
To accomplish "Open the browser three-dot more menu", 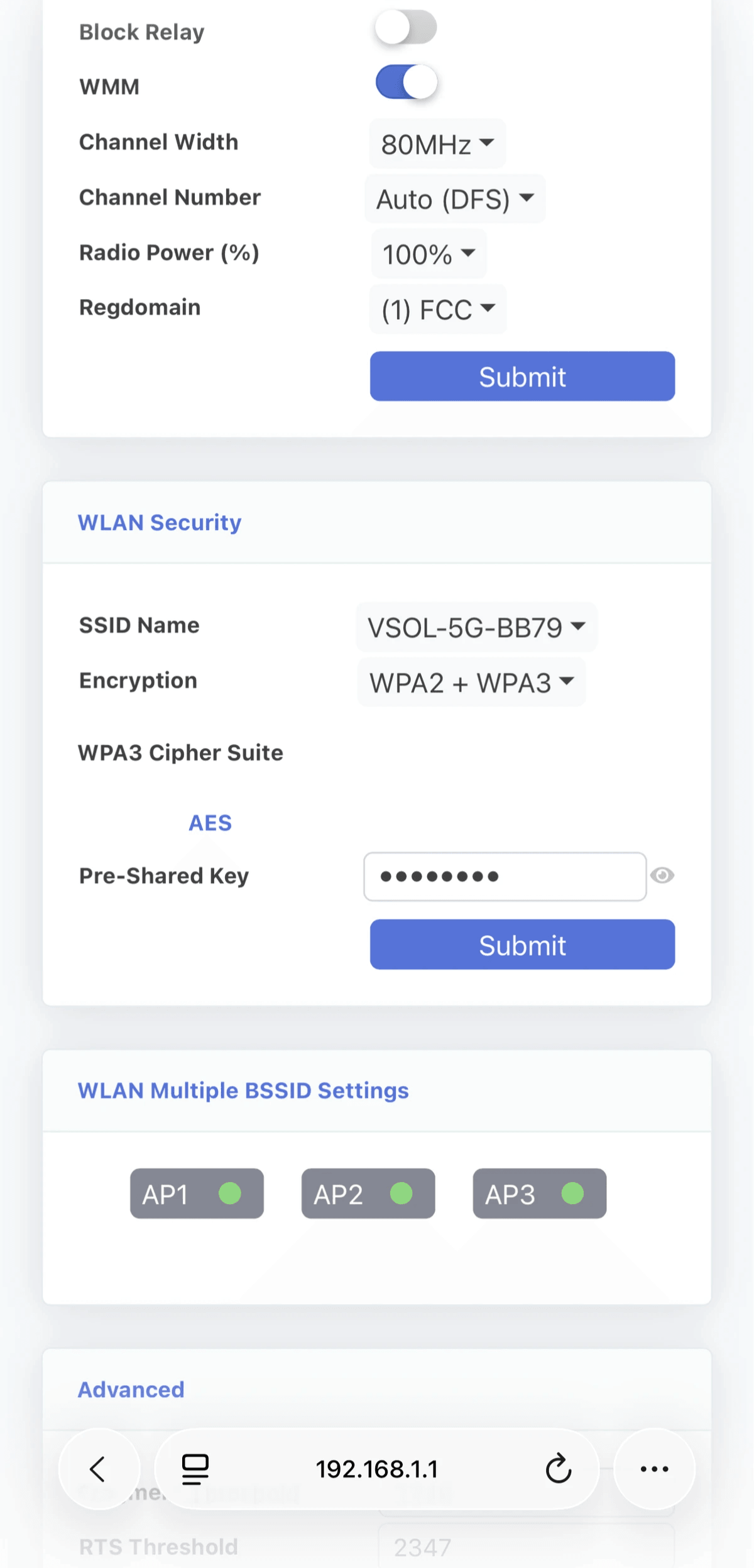I will [x=654, y=1469].
